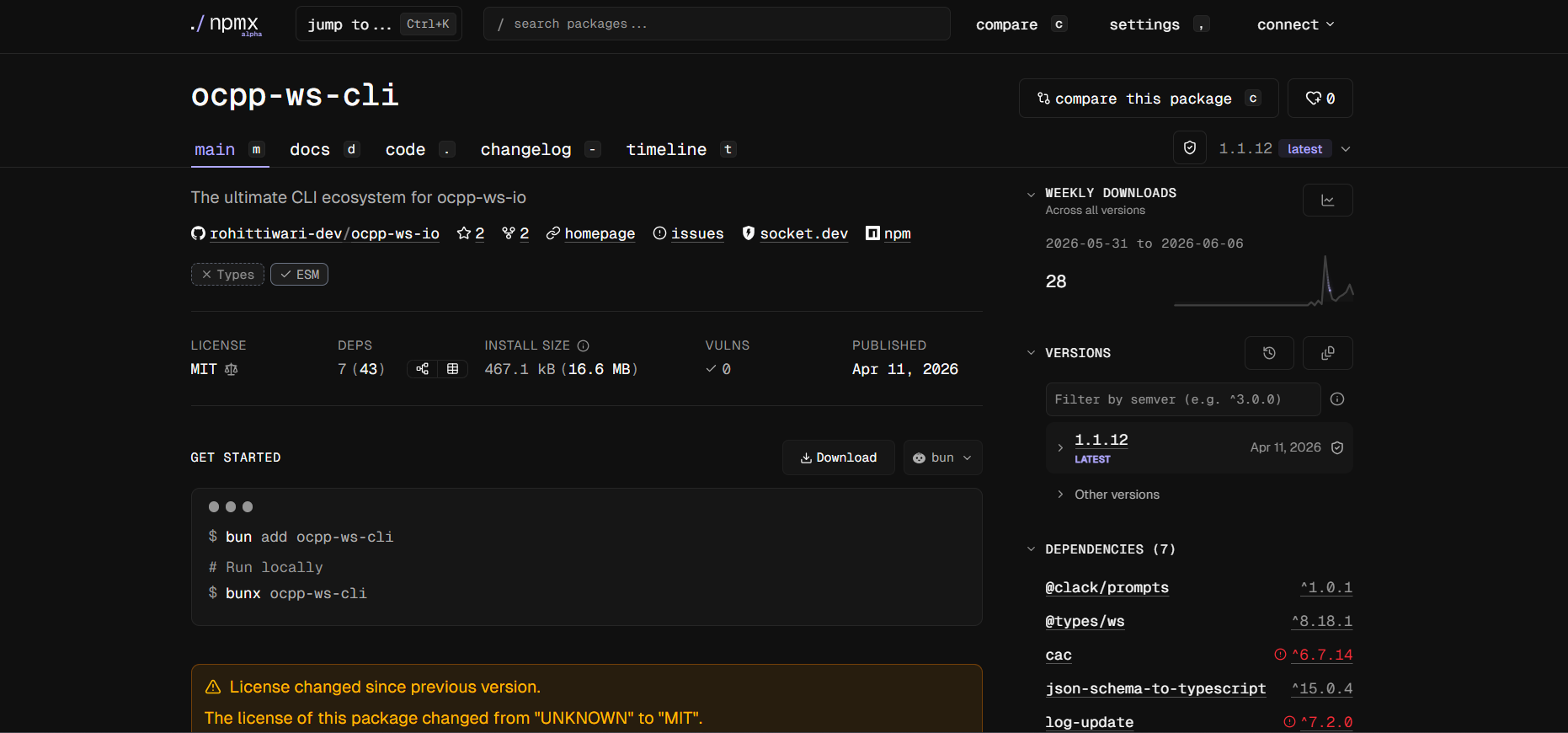The height and width of the screenshot is (733, 1568).
Task: Open the version selector chevron beside latest
Action: [1346, 149]
